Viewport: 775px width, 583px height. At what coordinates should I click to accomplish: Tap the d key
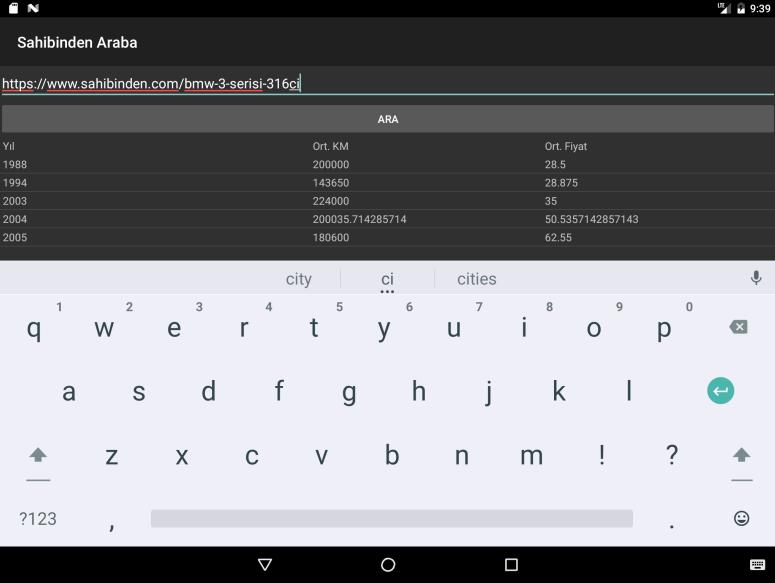209,391
